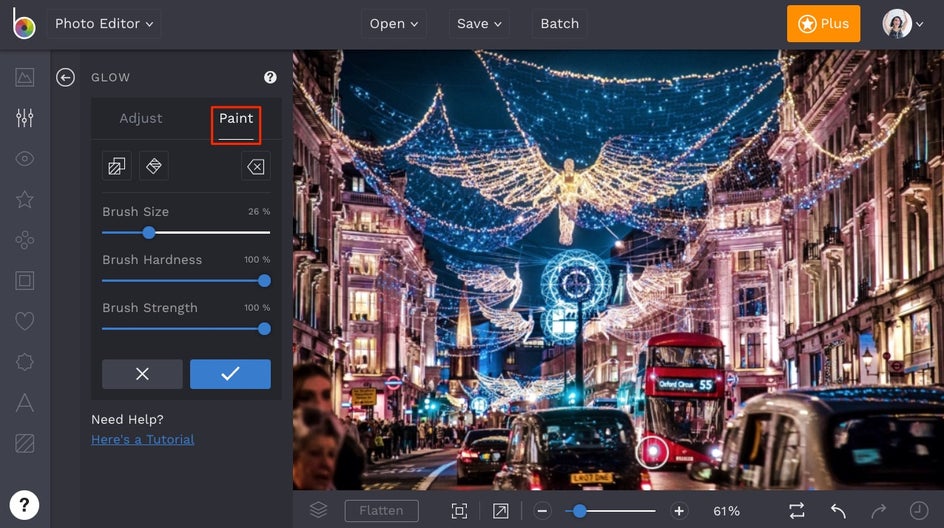Click the Brush Size 26 % value
Image resolution: width=944 pixels, height=528 pixels.
pos(259,211)
